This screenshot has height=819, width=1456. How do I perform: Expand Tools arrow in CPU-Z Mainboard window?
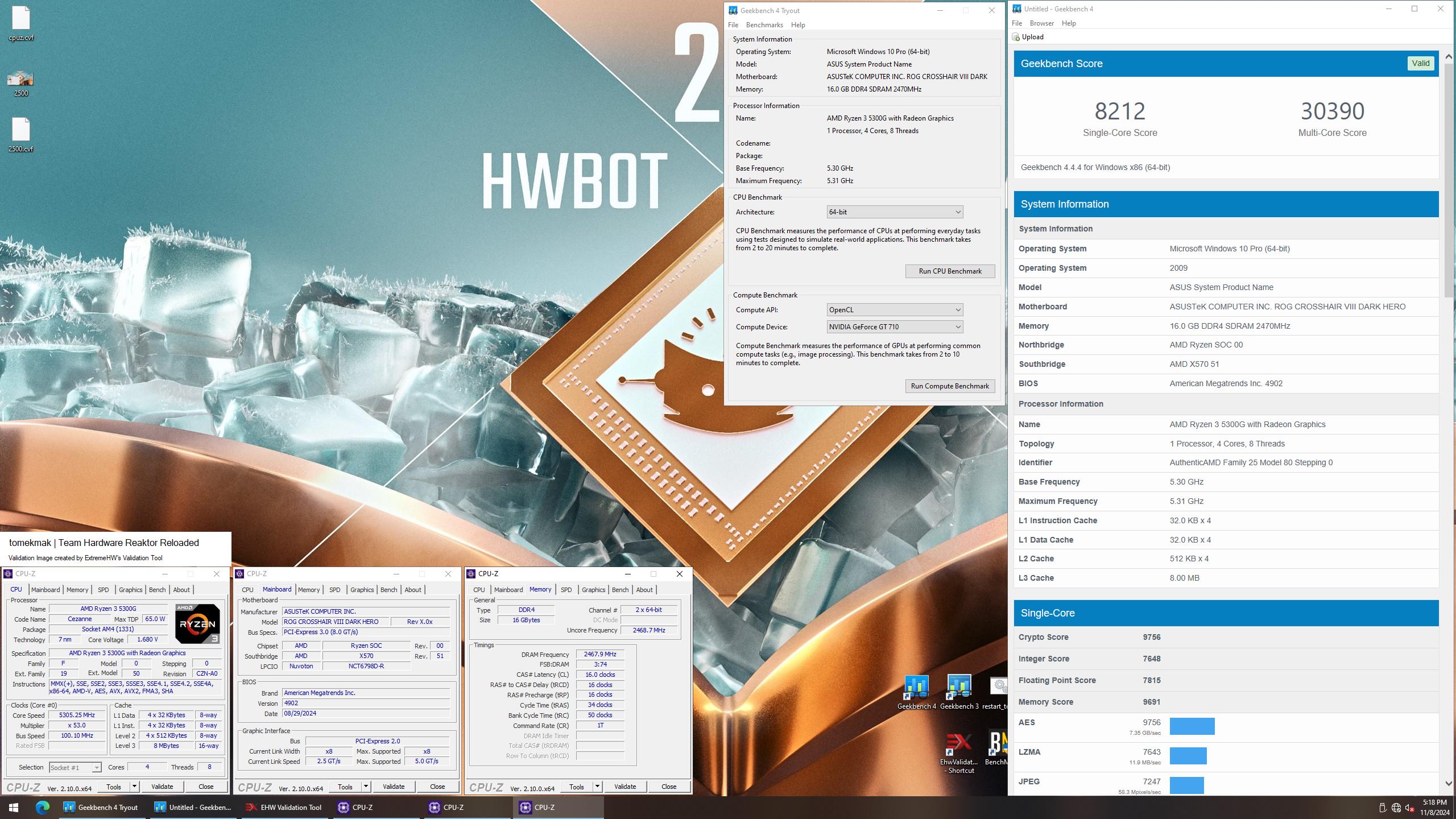[x=366, y=787]
